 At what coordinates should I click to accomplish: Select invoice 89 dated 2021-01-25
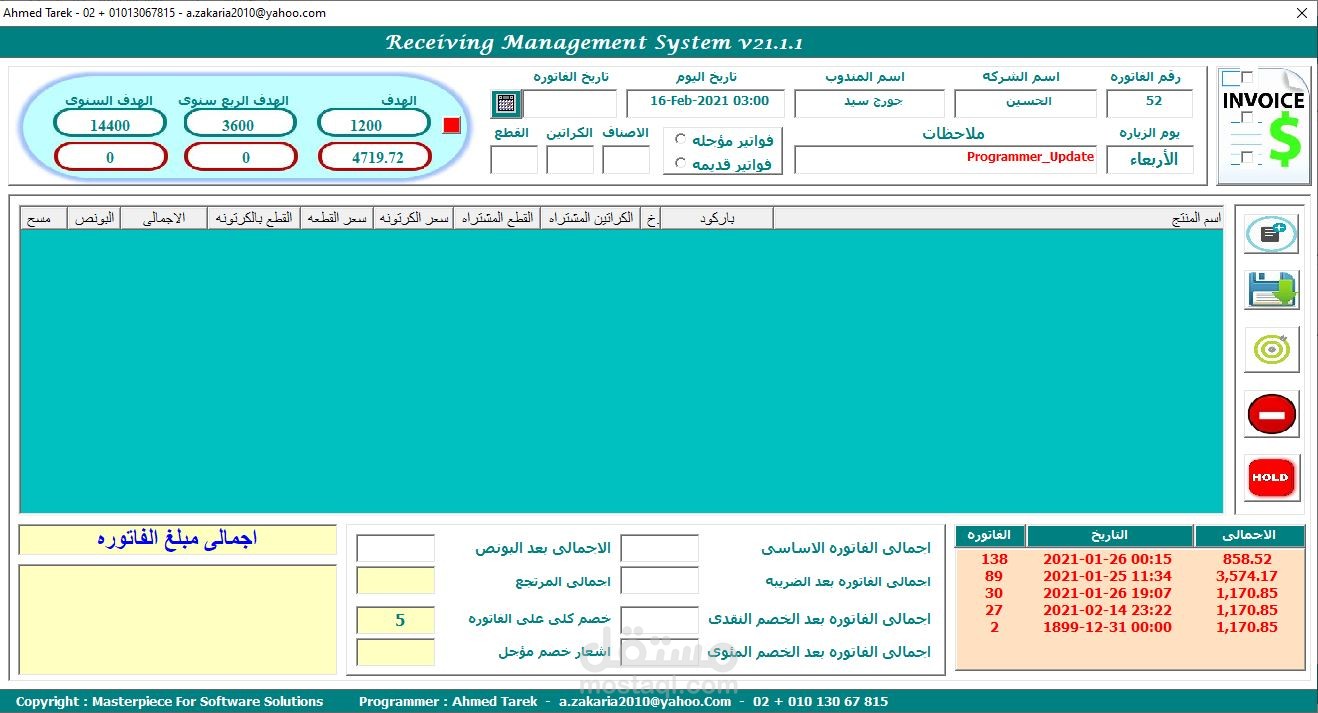click(1130, 576)
